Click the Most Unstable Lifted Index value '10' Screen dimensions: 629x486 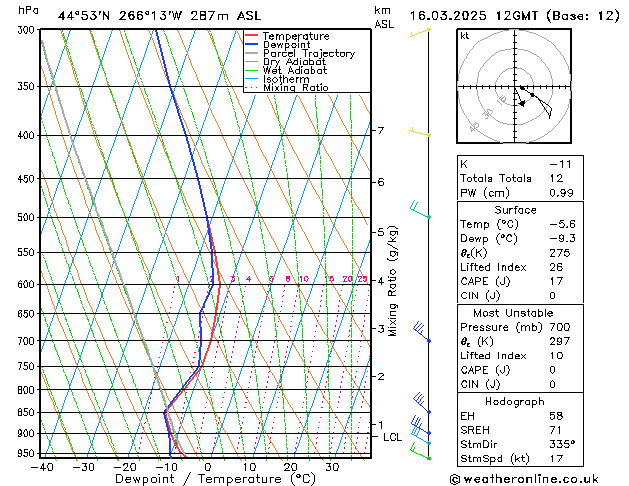click(x=556, y=356)
